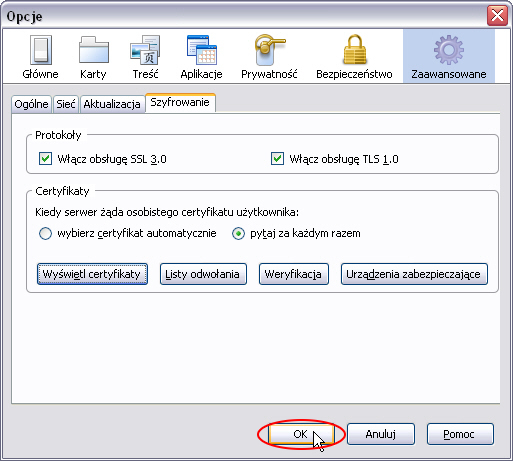This screenshot has width=513, height=461.
Task: Open the Karty options panel
Action: click(x=93, y=57)
